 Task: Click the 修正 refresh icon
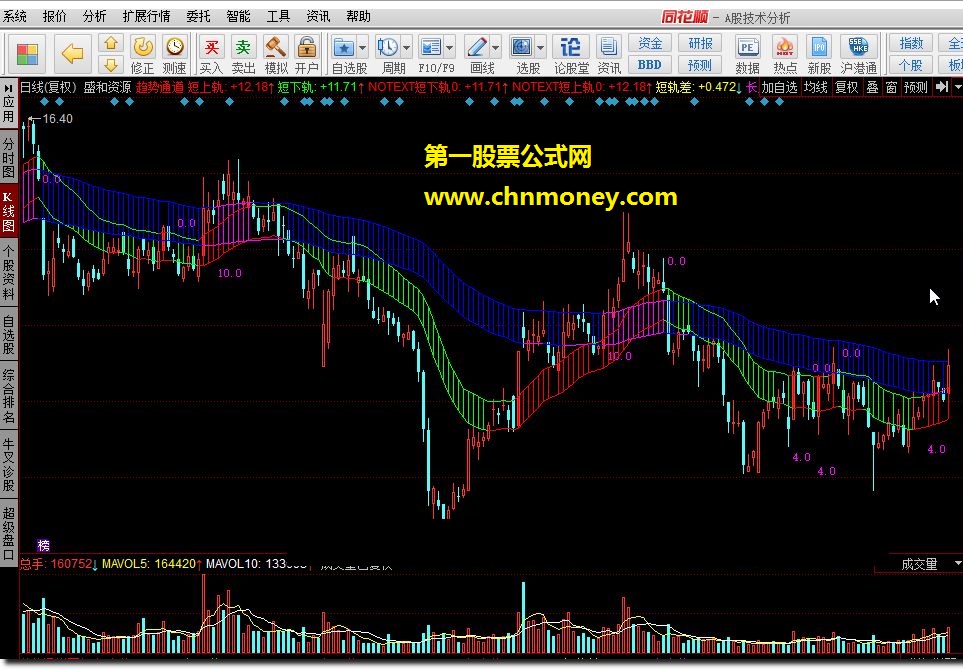pyautogui.click(x=143, y=47)
